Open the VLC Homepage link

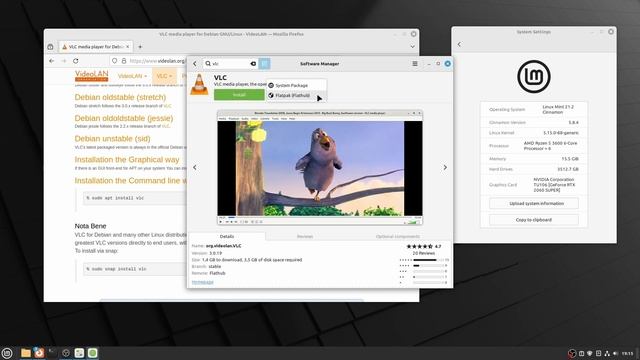click(x=202, y=282)
